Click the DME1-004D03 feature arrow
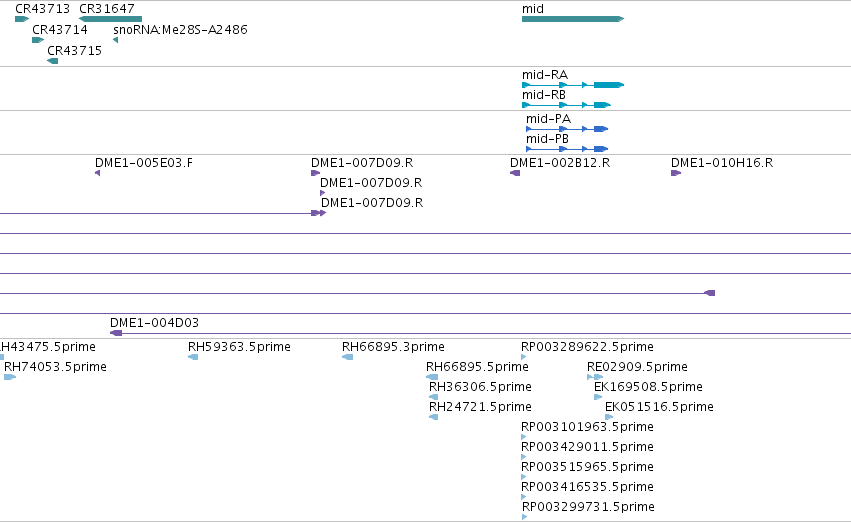Viewport: 851px width, 522px height. click(x=116, y=333)
